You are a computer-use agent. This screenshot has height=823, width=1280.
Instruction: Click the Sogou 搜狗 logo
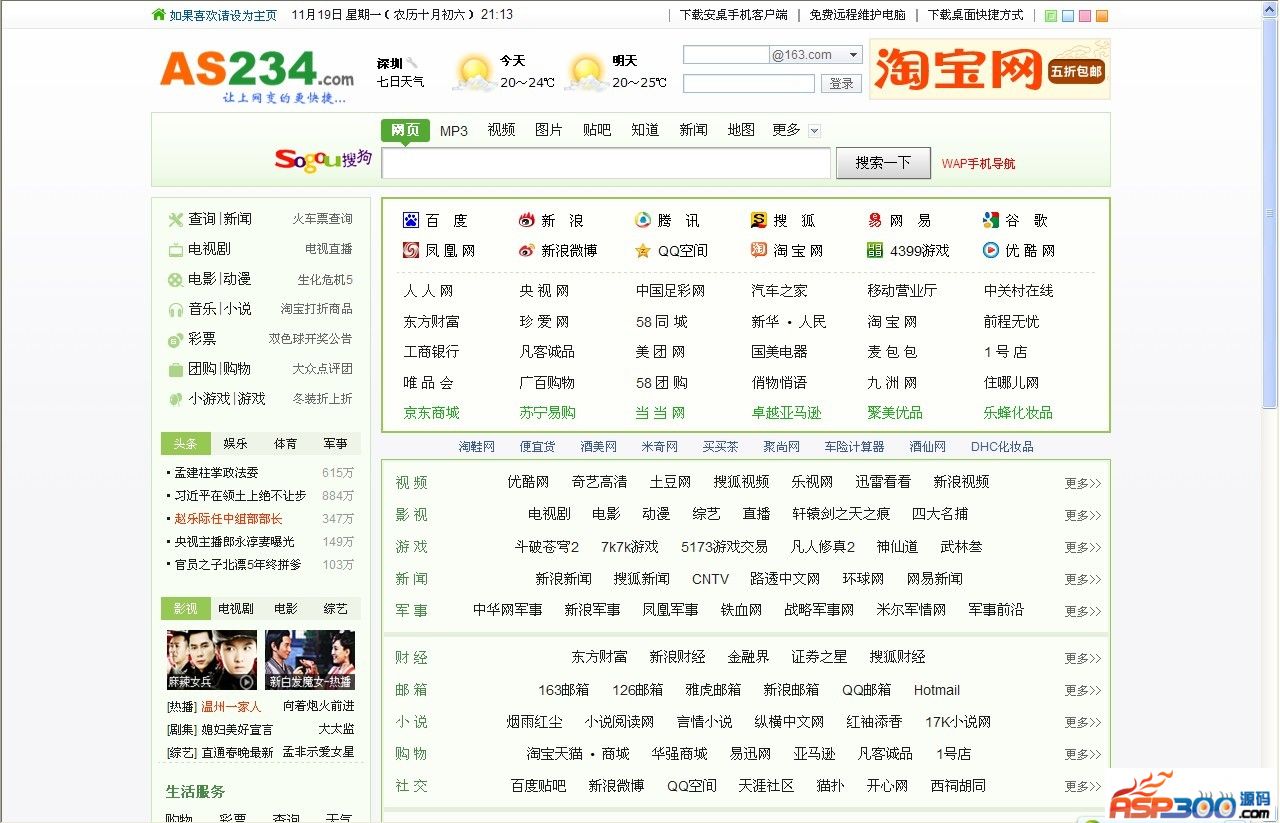pyautogui.click(x=323, y=160)
